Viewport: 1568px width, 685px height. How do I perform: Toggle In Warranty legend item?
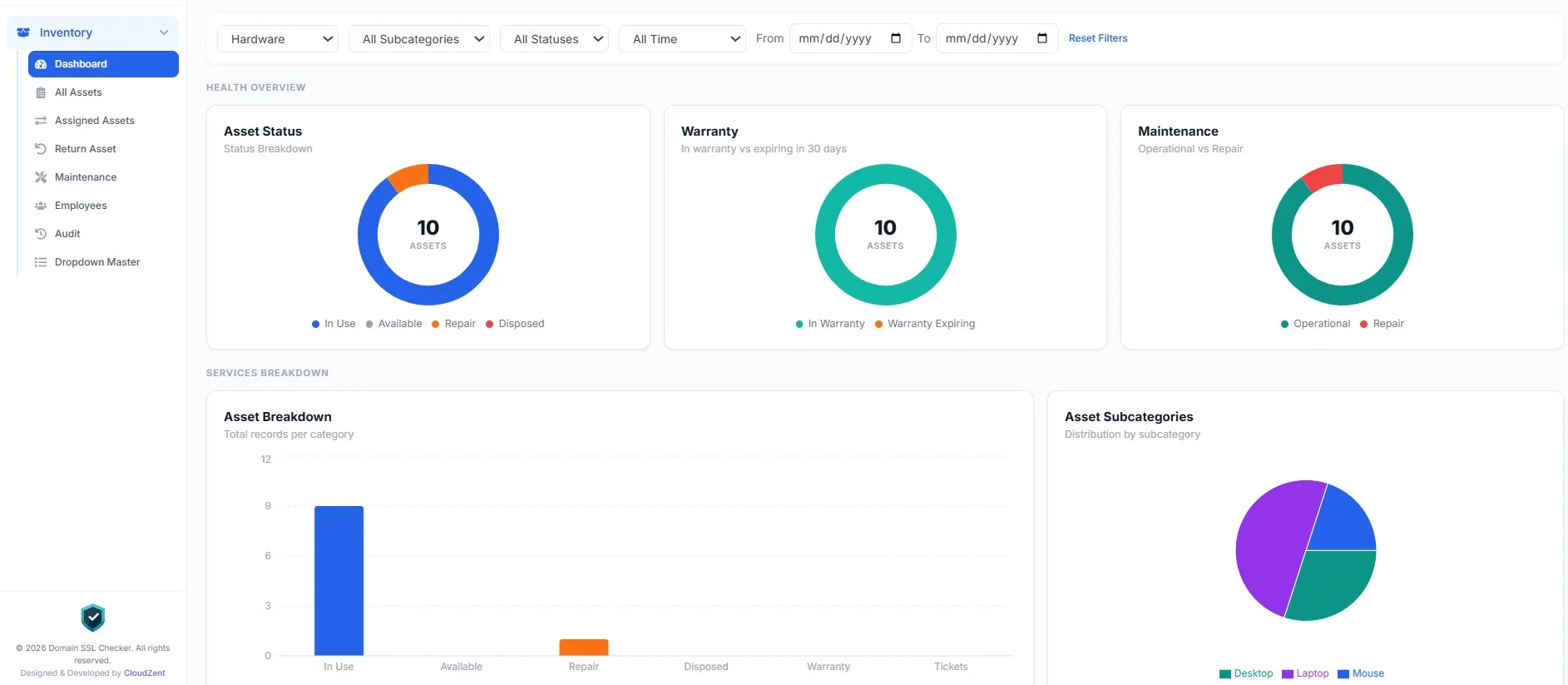click(x=830, y=324)
